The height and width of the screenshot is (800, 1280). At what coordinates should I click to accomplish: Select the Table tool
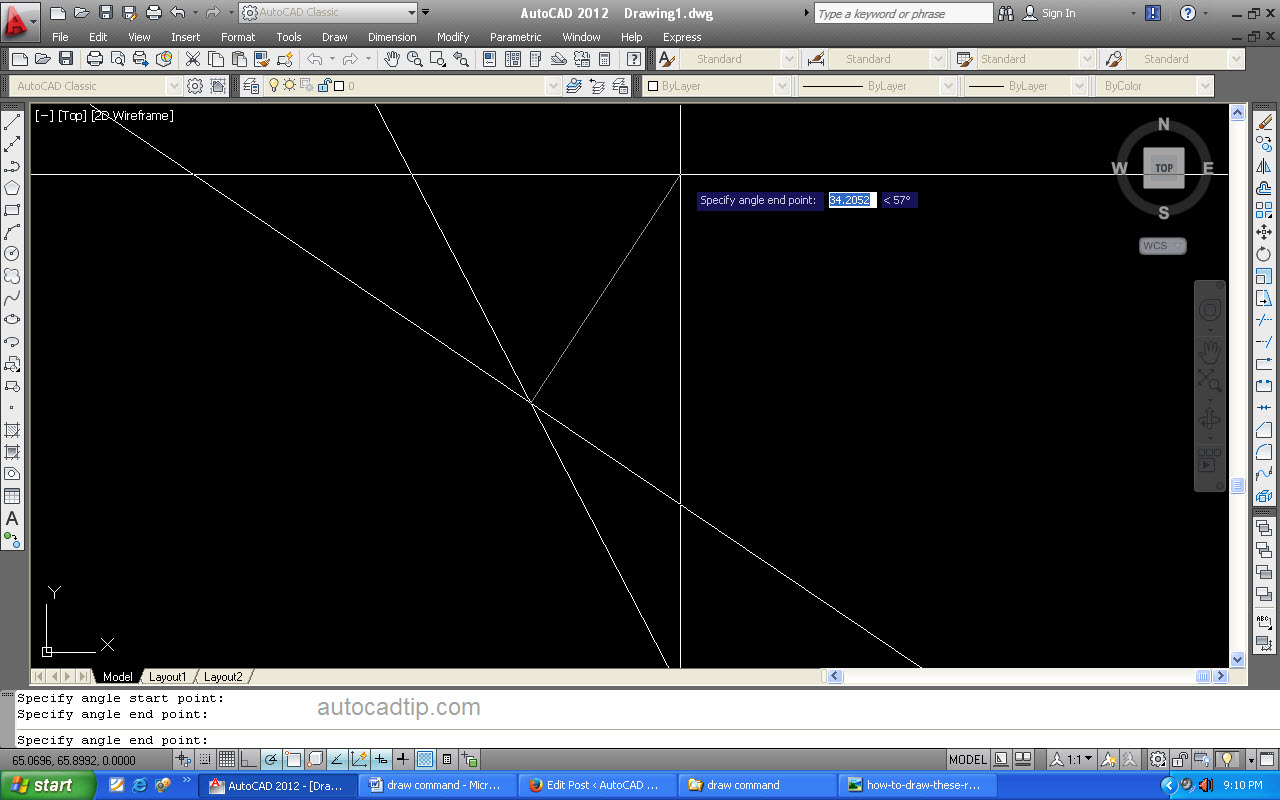pyautogui.click(x=12, y=496)
